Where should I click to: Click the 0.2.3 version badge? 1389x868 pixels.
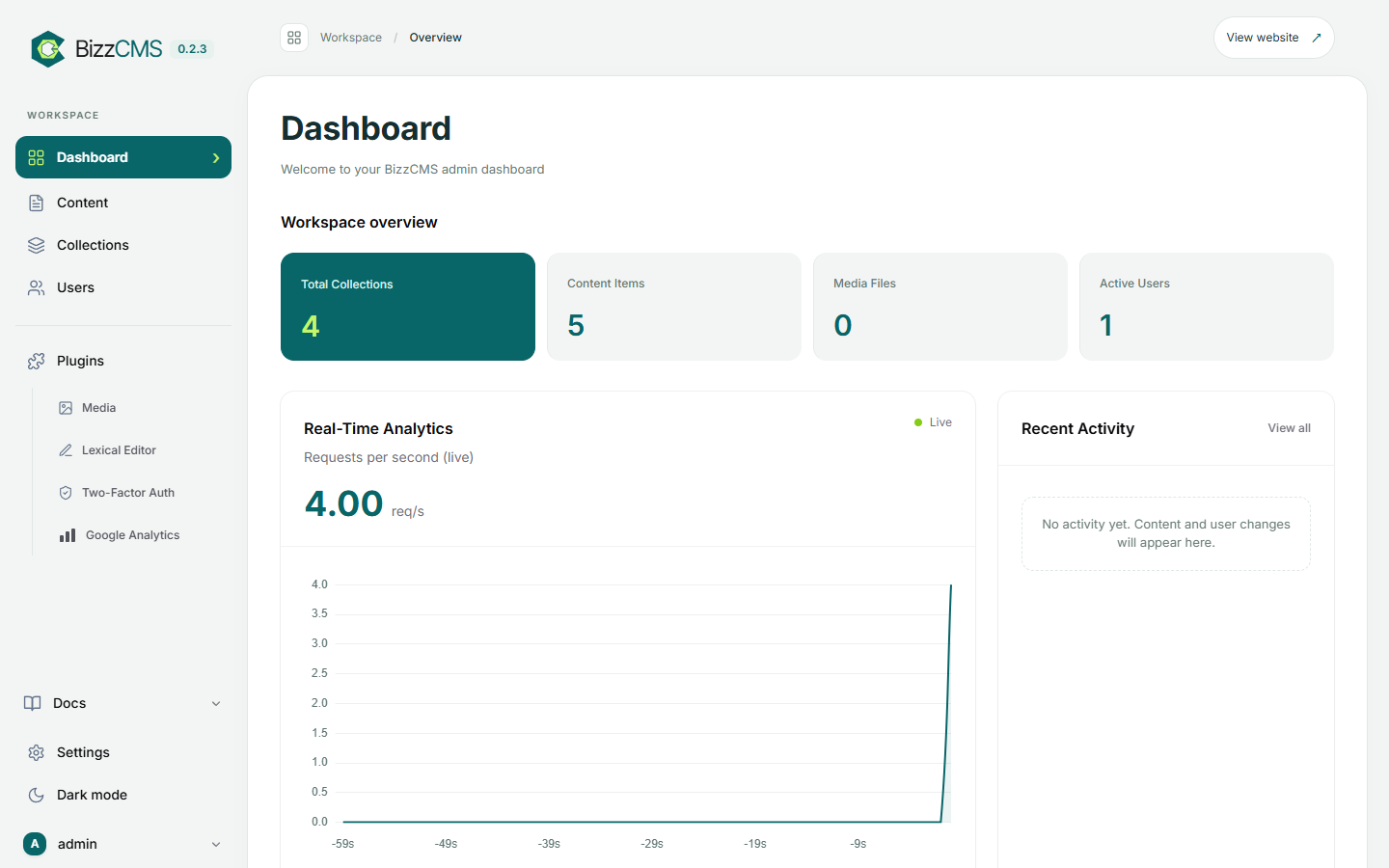(192, 49)
